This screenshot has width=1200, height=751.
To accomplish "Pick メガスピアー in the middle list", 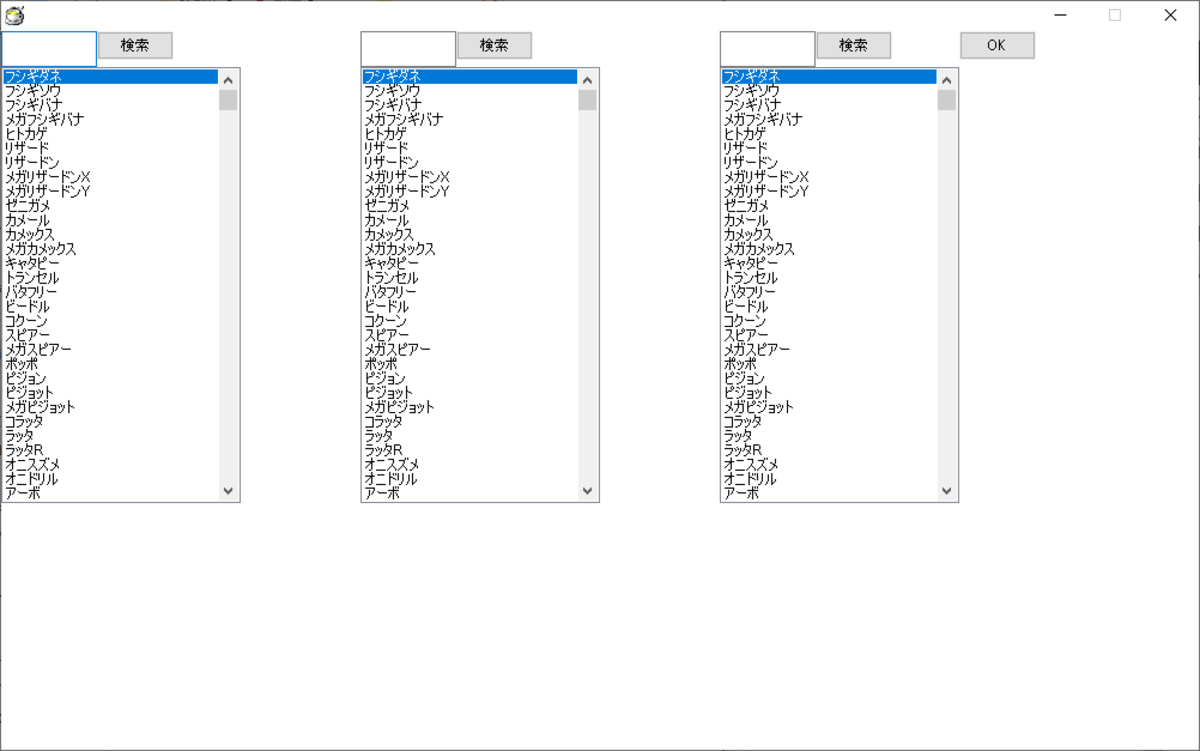I will 469,350.
